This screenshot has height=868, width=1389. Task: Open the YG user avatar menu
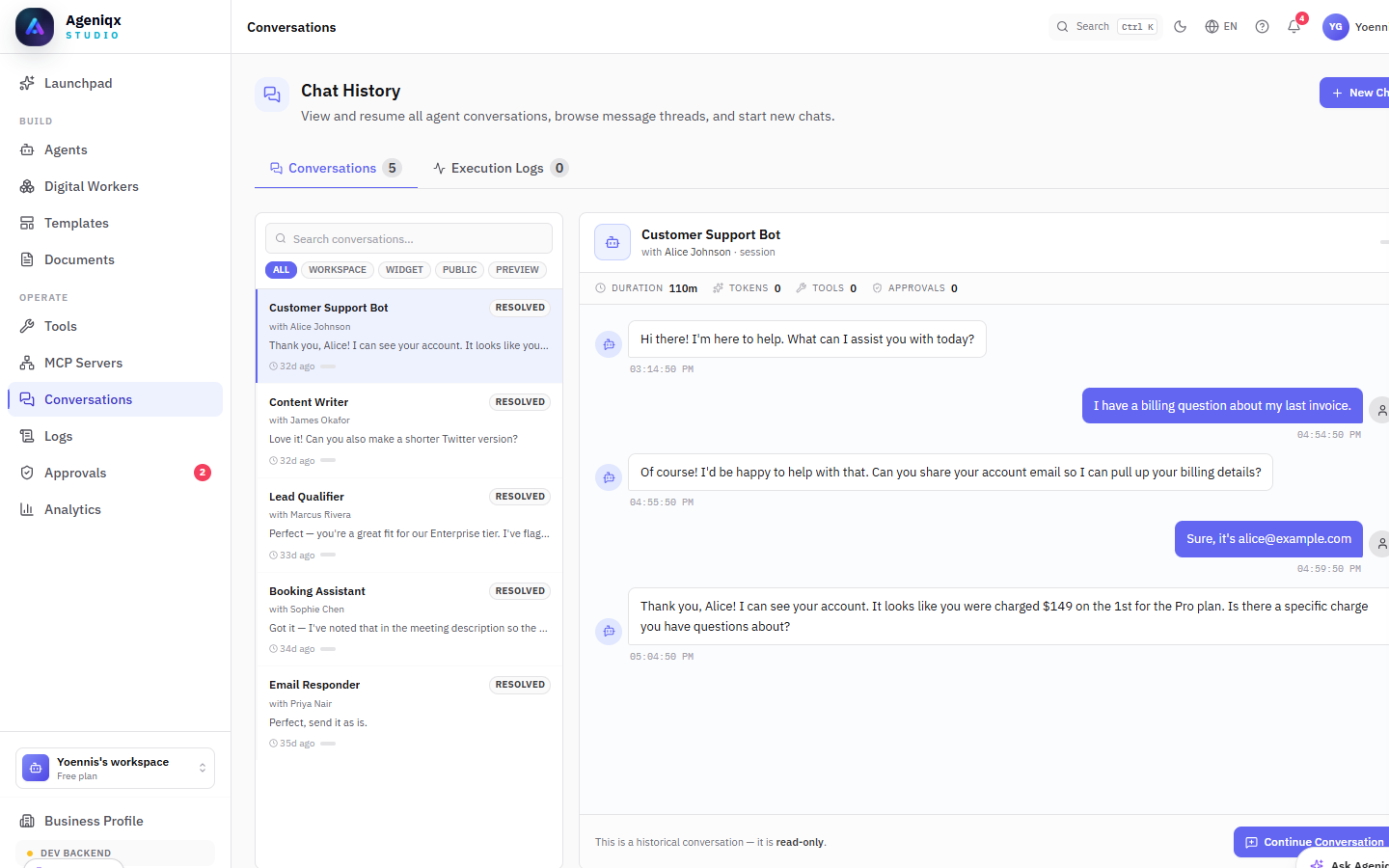(1335, 27)
